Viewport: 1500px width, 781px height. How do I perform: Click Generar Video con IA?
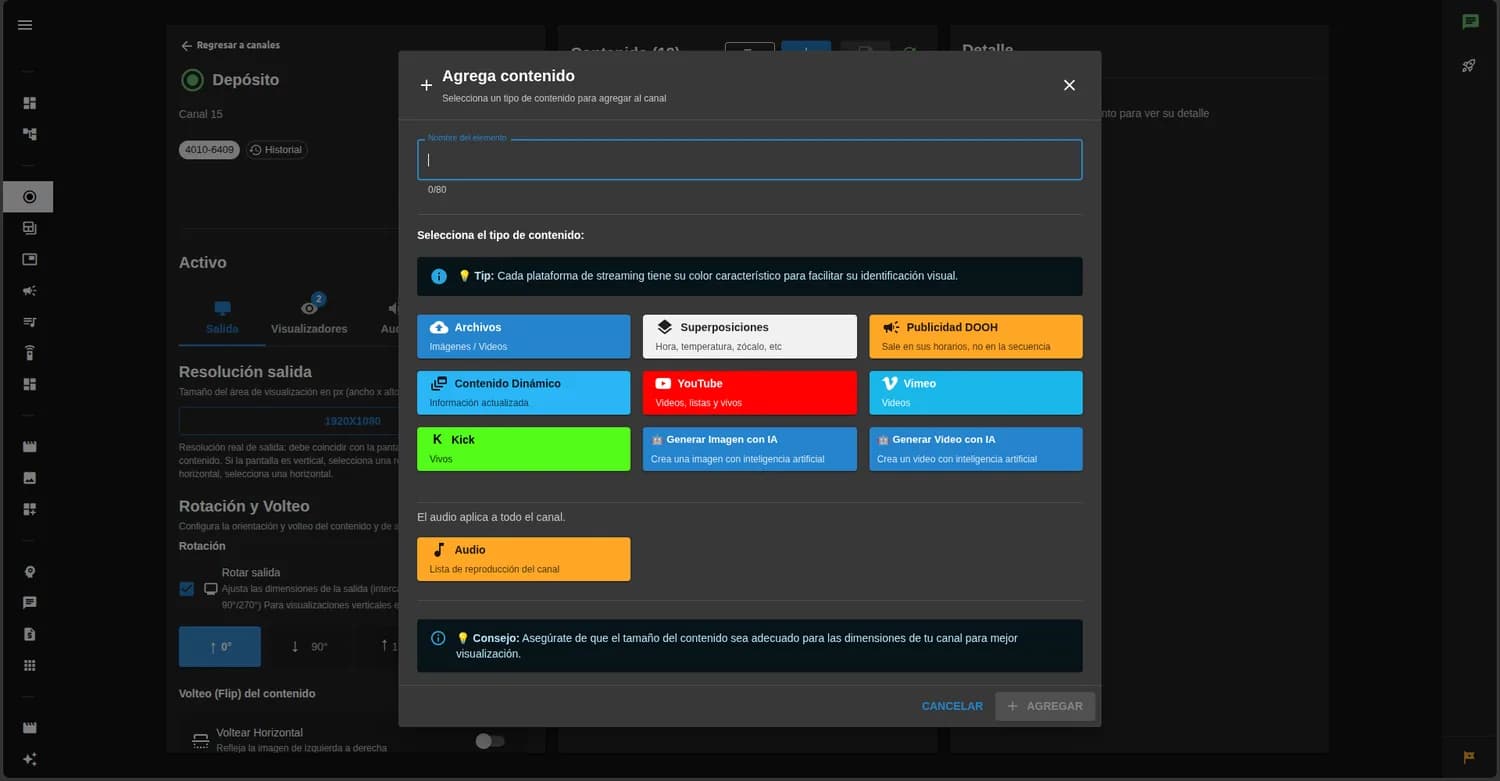coord(976,448)
